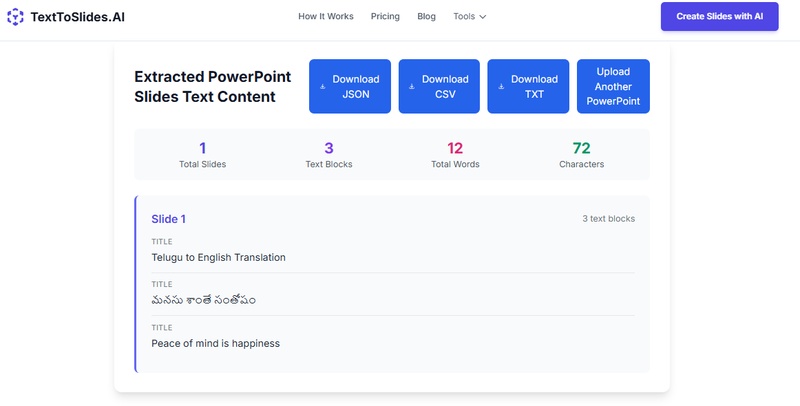Click the TextToSlides.AI hexagon logo icon
This screenshot has width=800, height=406.
(x=15, y=17)
